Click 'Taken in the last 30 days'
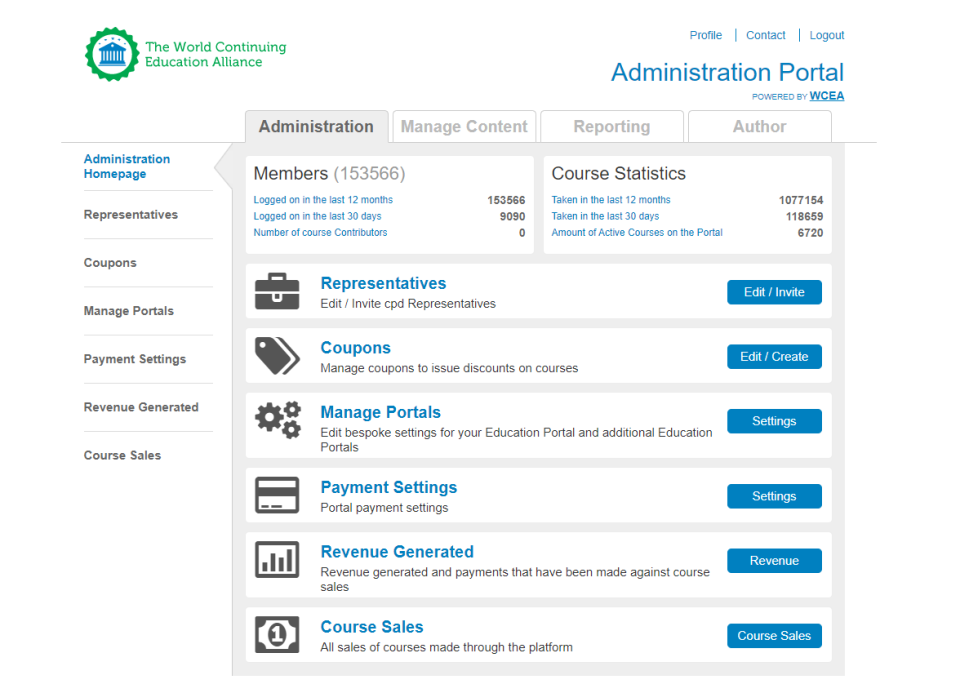 click(606, 216)
